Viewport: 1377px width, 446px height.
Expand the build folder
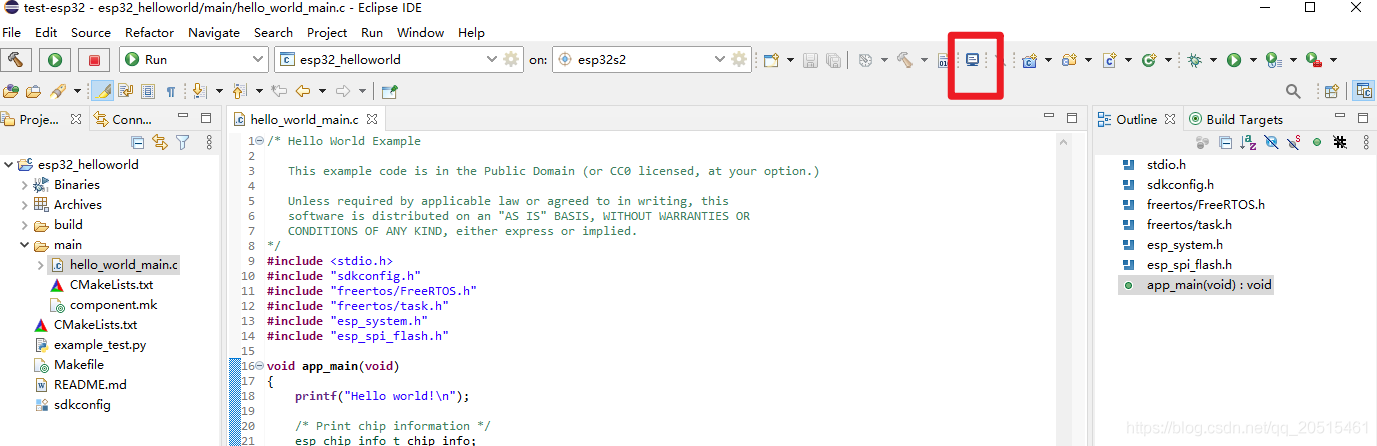tap(24, 224)
